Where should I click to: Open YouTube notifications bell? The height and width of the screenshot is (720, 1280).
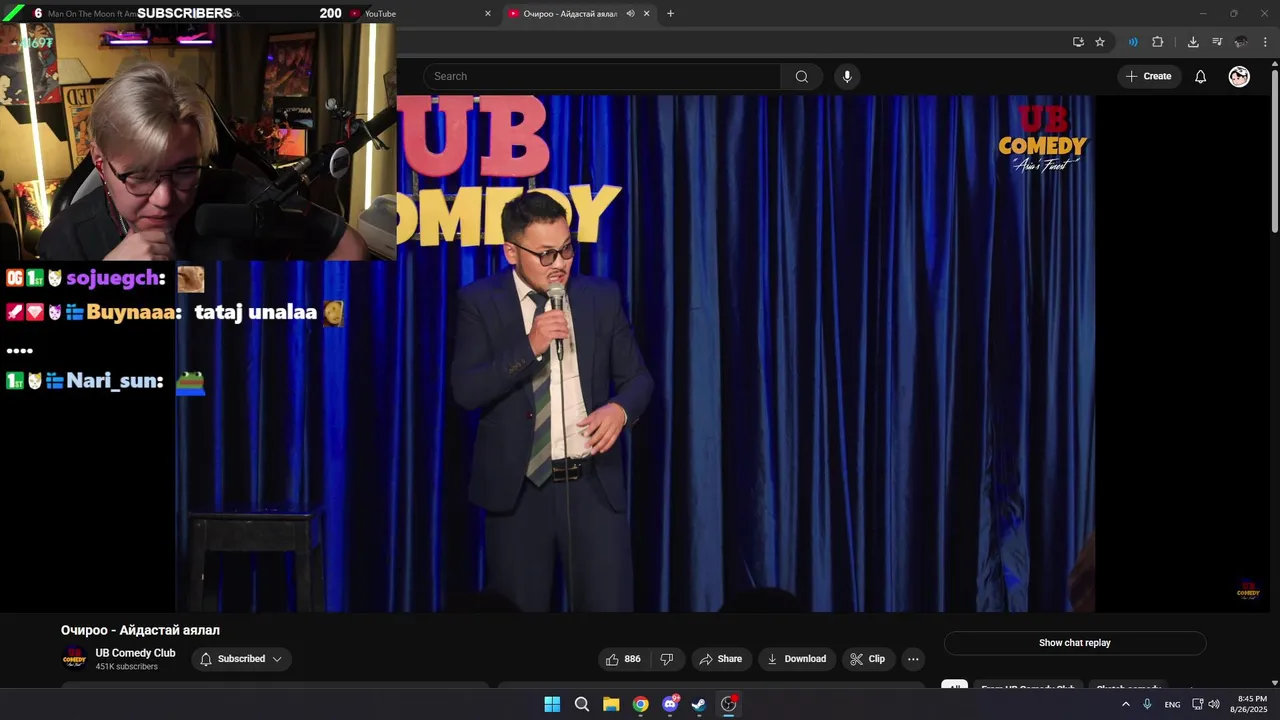tap(1200, 76)
